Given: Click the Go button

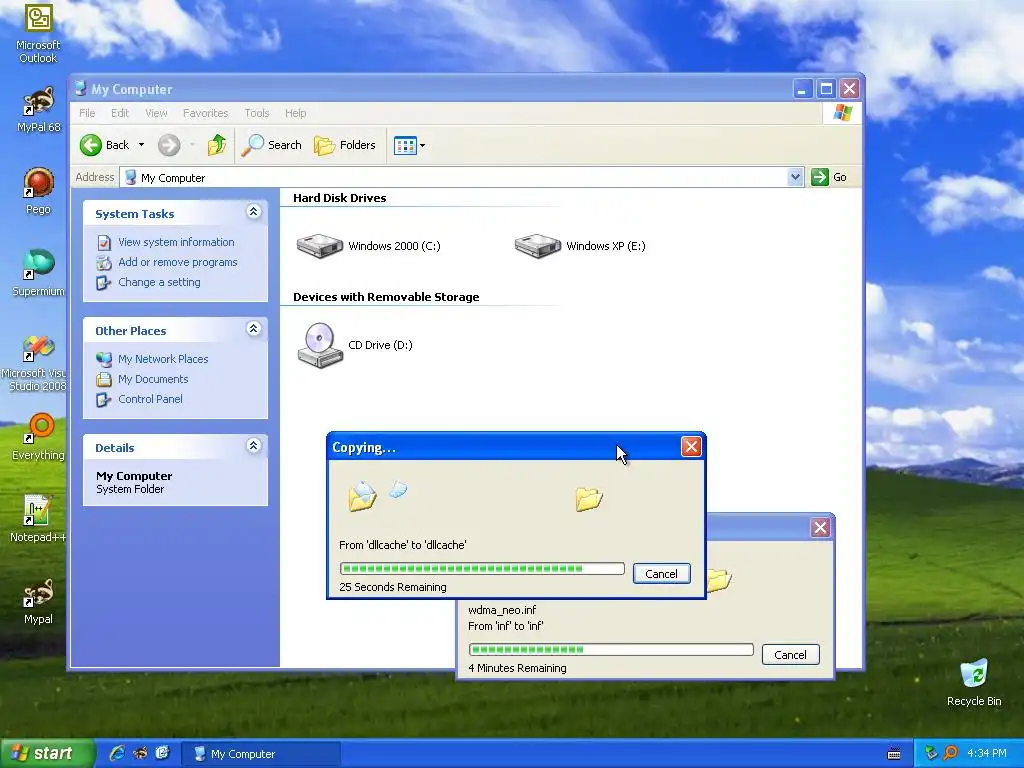Looking at the screenshot, I should [829, 177].
